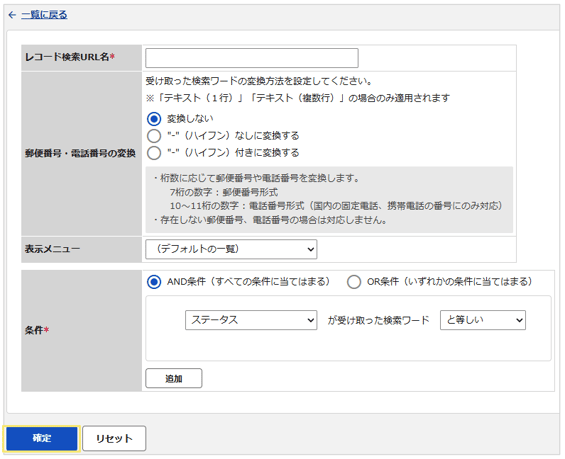Screen dimensions: 565x459
Task: Choose the AND条件 radio button
Action: point(154,282)
